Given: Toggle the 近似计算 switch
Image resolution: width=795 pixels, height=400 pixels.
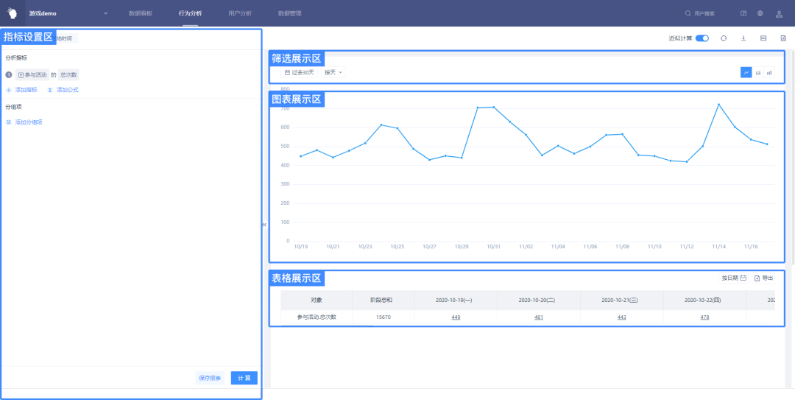Looking at the screenshot, I should pos(702,38).
